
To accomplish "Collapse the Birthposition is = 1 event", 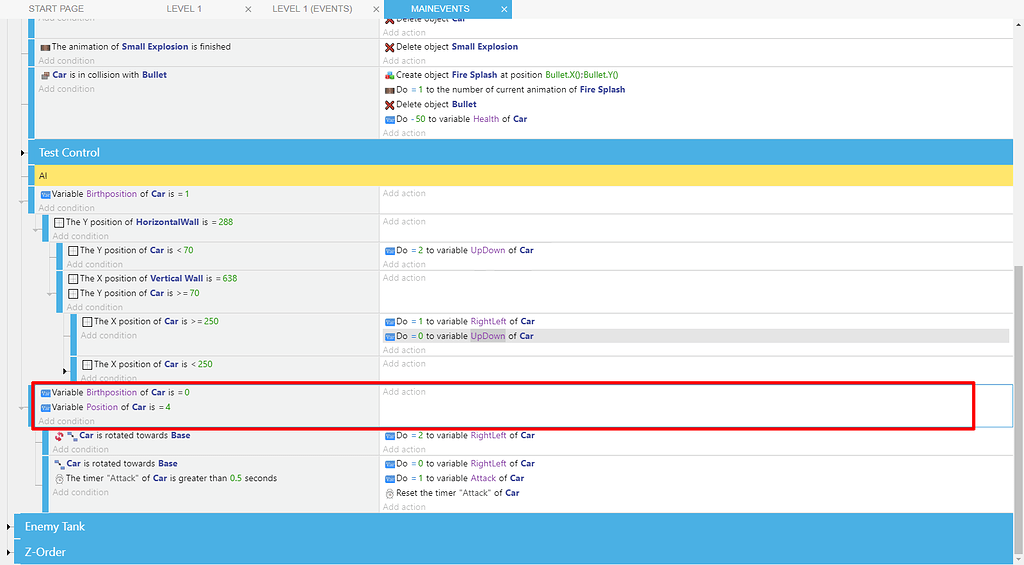I will [23, 201].
